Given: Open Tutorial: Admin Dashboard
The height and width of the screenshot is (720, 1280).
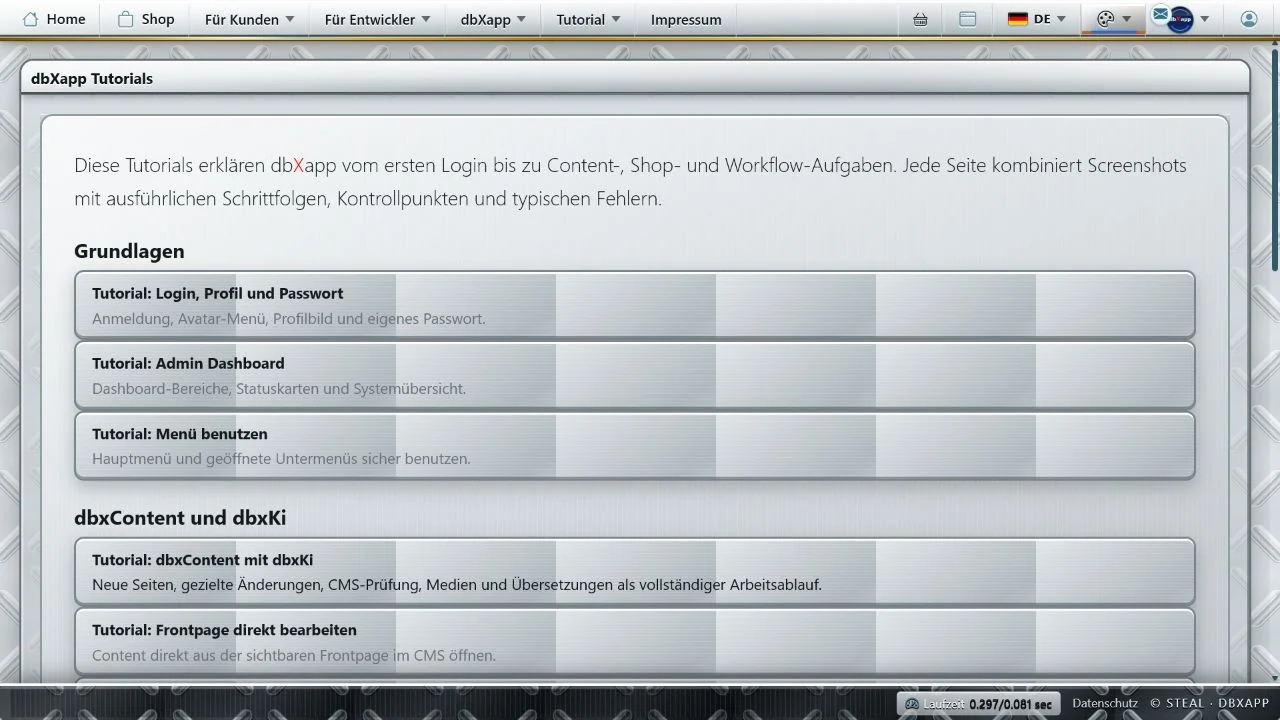Looking at the screenshot, I should click(635, 375).
